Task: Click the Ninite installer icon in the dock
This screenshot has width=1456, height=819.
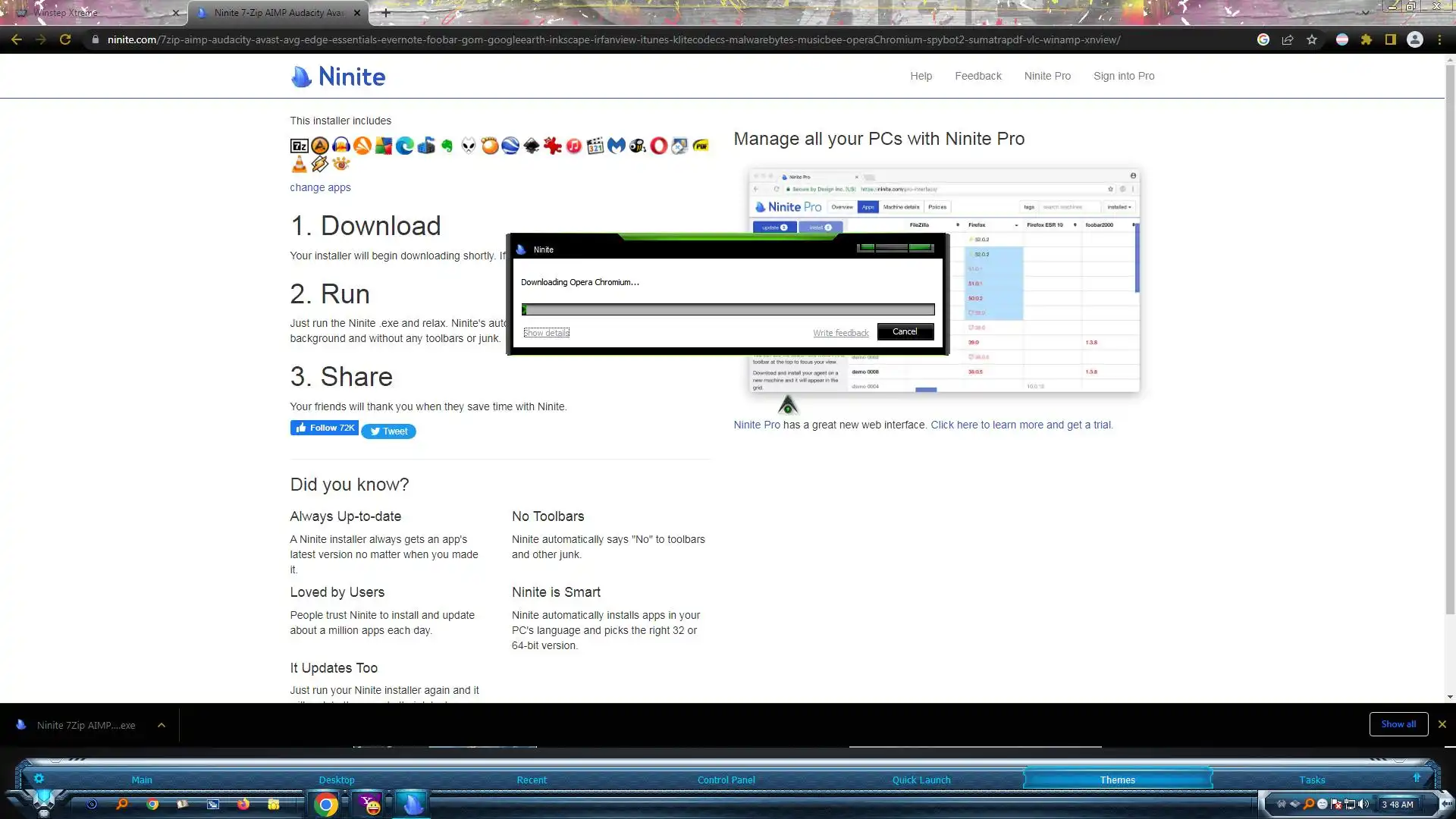Action: (x=413, y=804)
